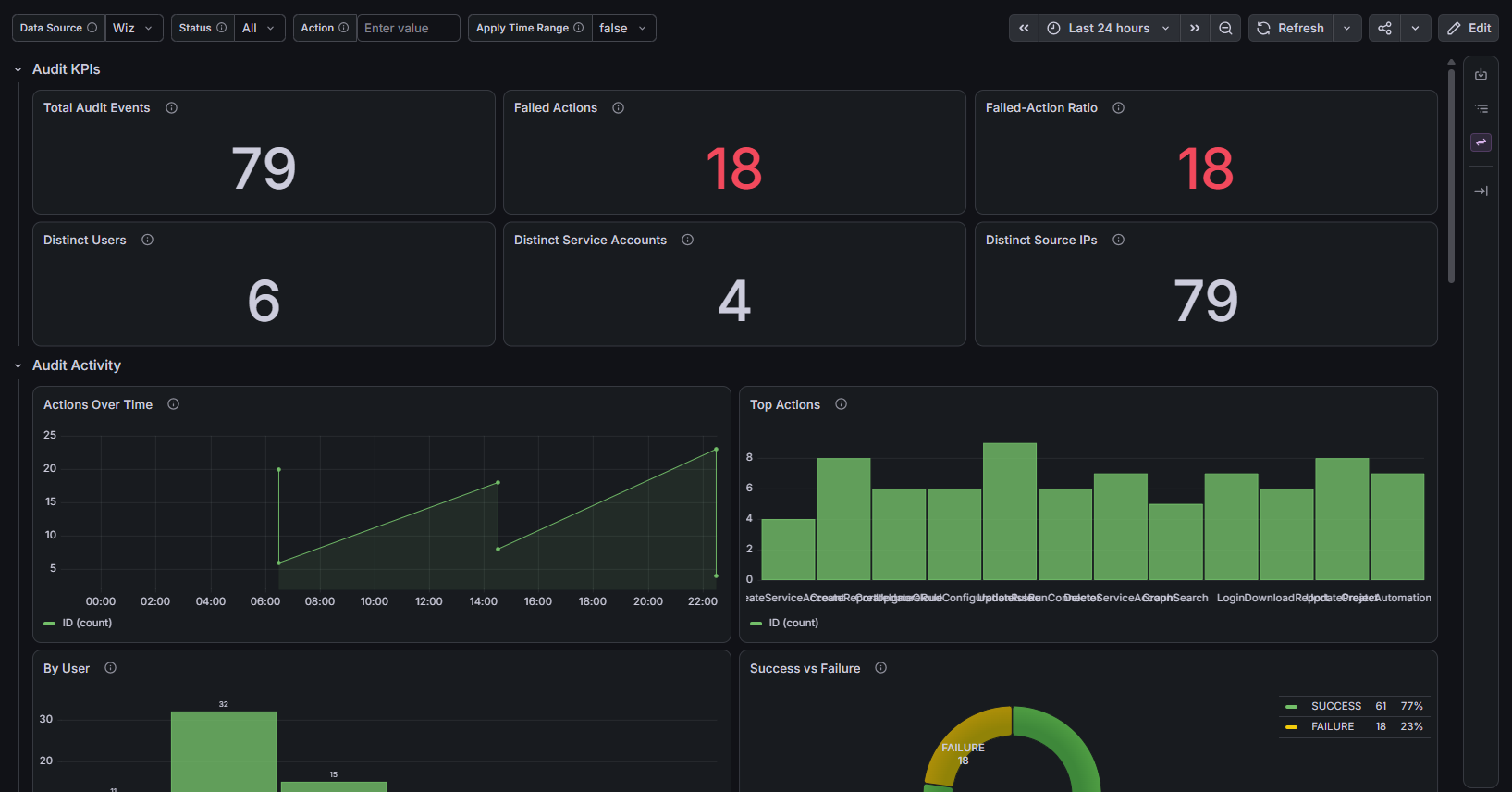Click the highlighted purple sidebar icon
The height and width of the screenshot is (792, 1512).
(1481, 142)
